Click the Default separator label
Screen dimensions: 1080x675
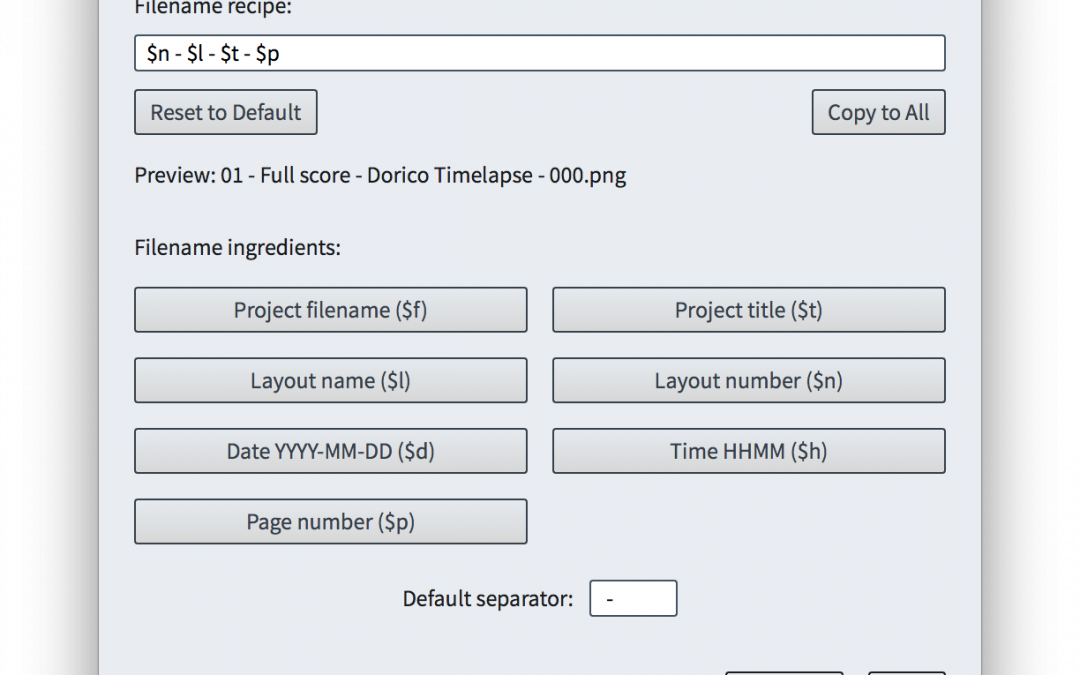click(488, 599)
